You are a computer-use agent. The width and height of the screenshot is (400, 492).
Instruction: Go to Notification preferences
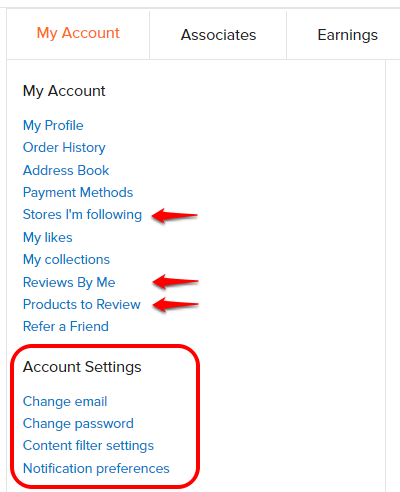(96, 468)
